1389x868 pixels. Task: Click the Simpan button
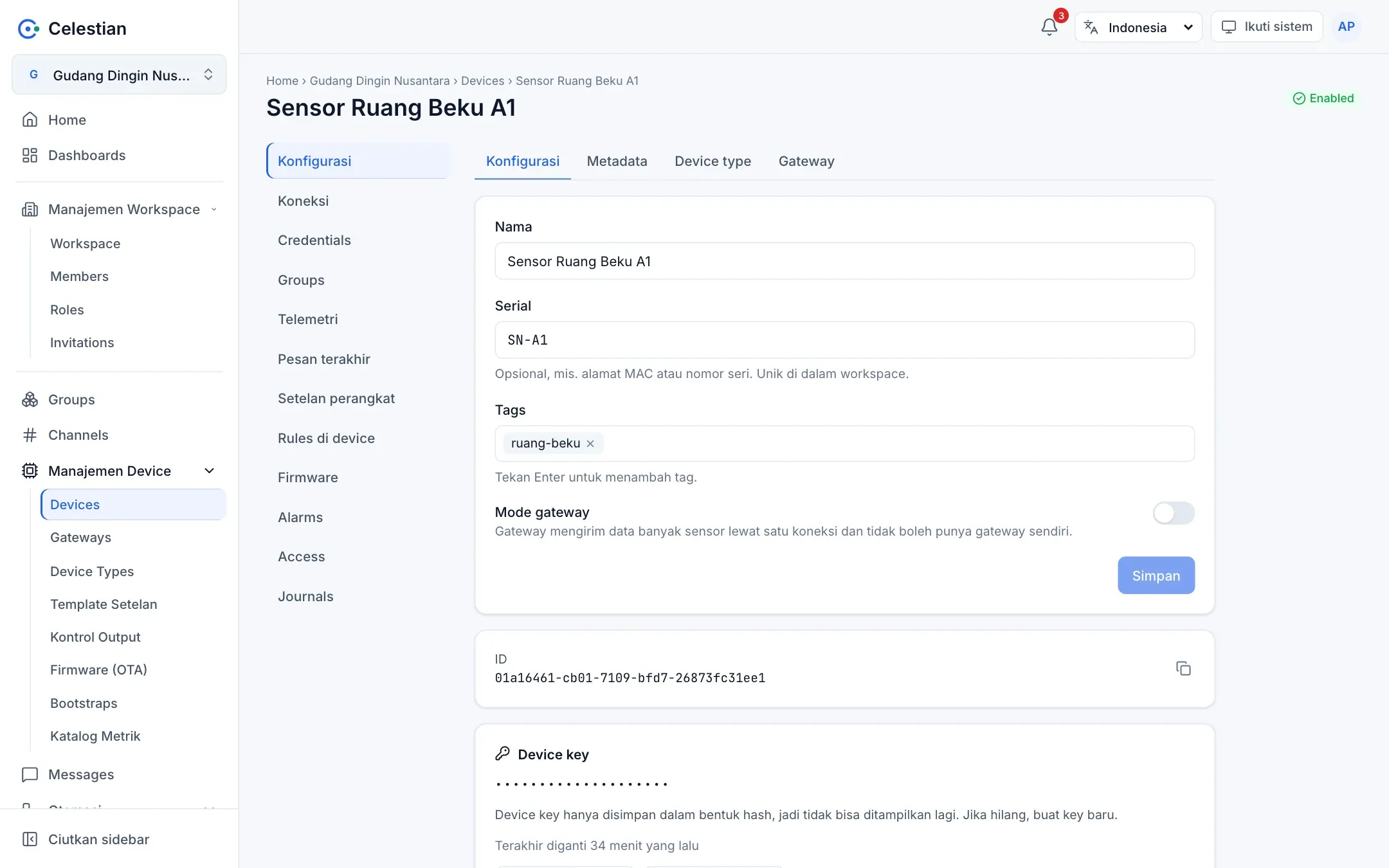tap(1156, 575)
